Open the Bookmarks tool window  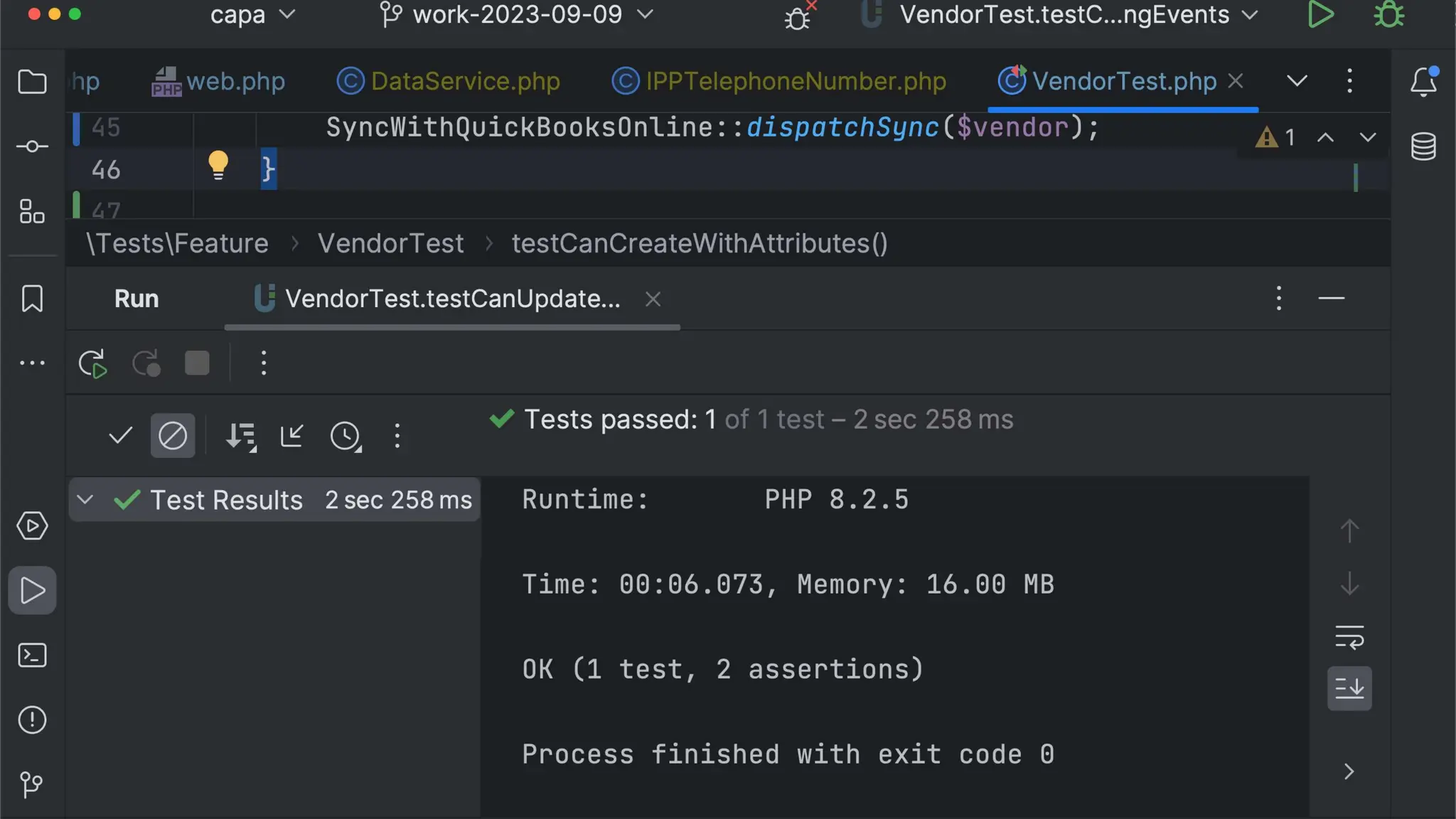[32, 299]
